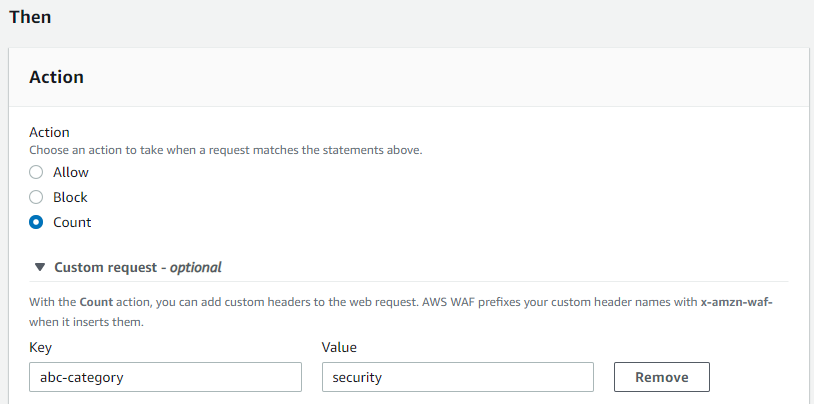Click the bold Action panel header

[56, 77]
